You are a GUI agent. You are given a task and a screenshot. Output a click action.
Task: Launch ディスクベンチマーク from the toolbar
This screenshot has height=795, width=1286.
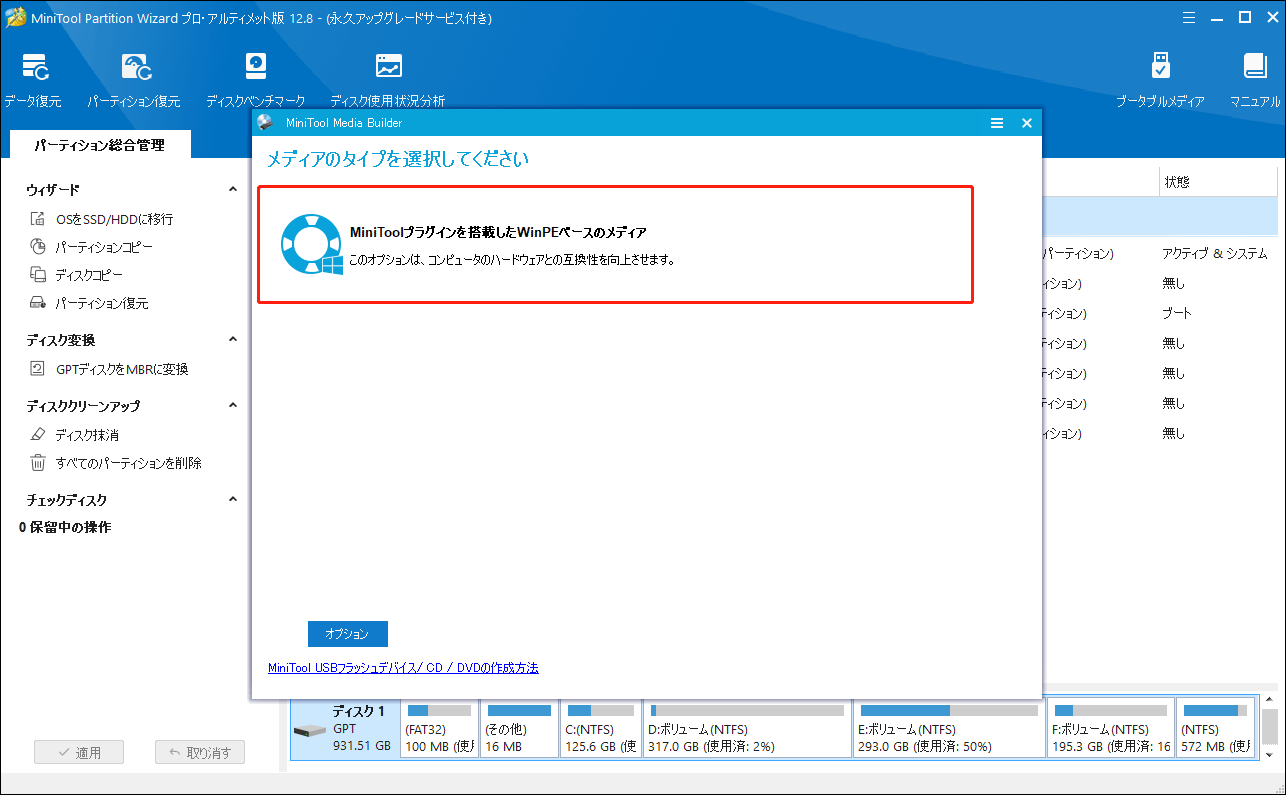point(256,66)
